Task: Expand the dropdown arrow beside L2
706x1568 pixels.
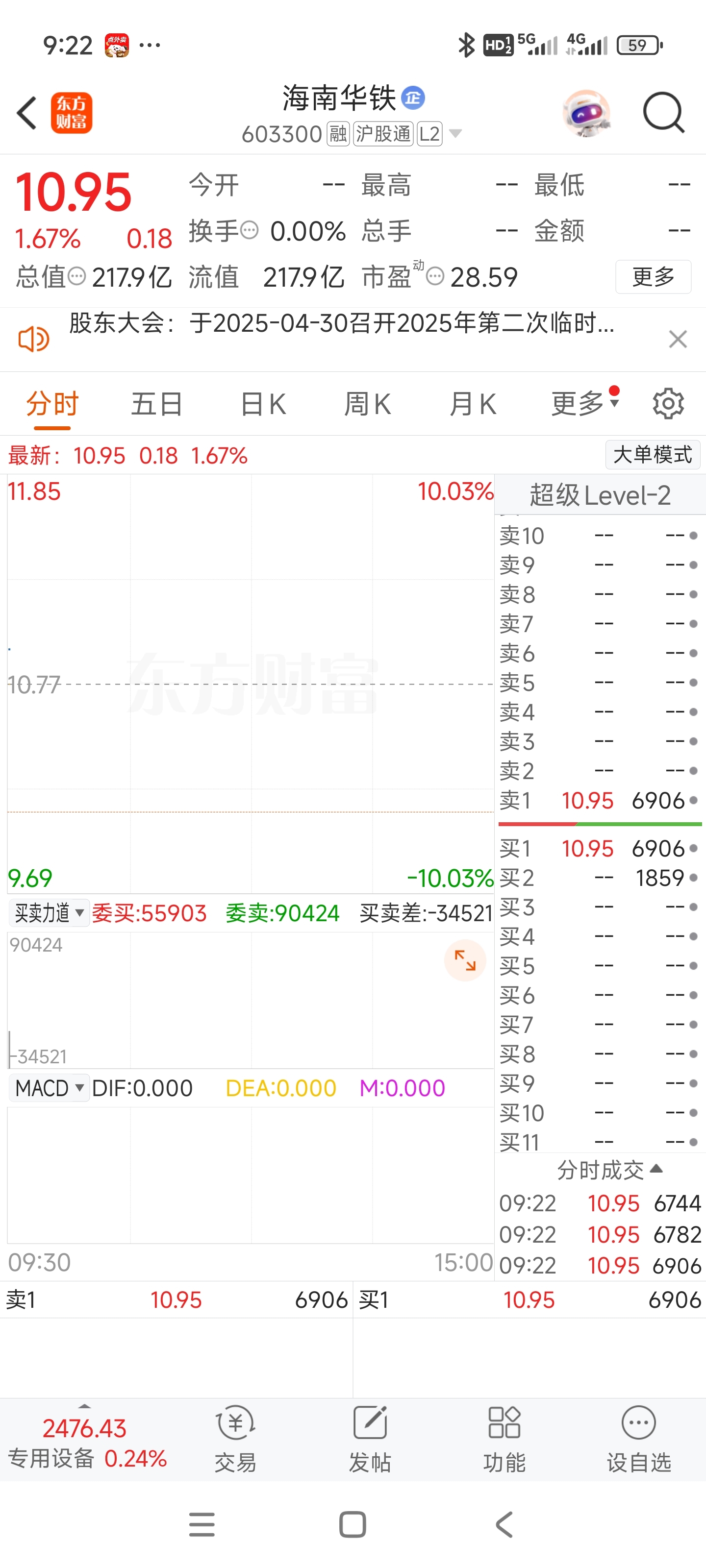Action: [x=455, y=133]
